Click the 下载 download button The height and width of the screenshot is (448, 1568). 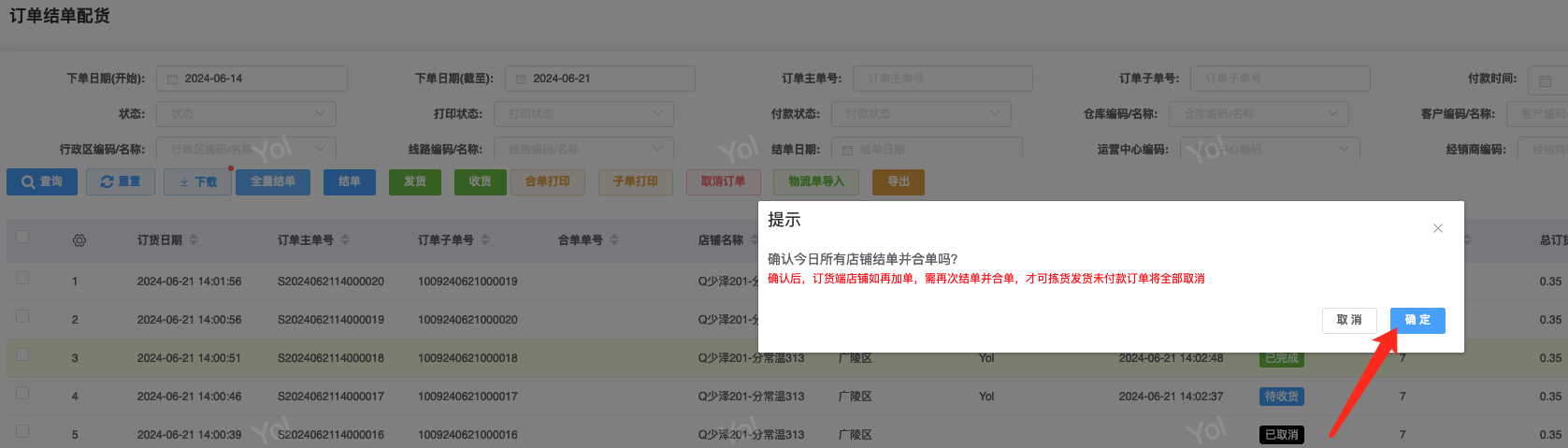click(x=197, y=182)
